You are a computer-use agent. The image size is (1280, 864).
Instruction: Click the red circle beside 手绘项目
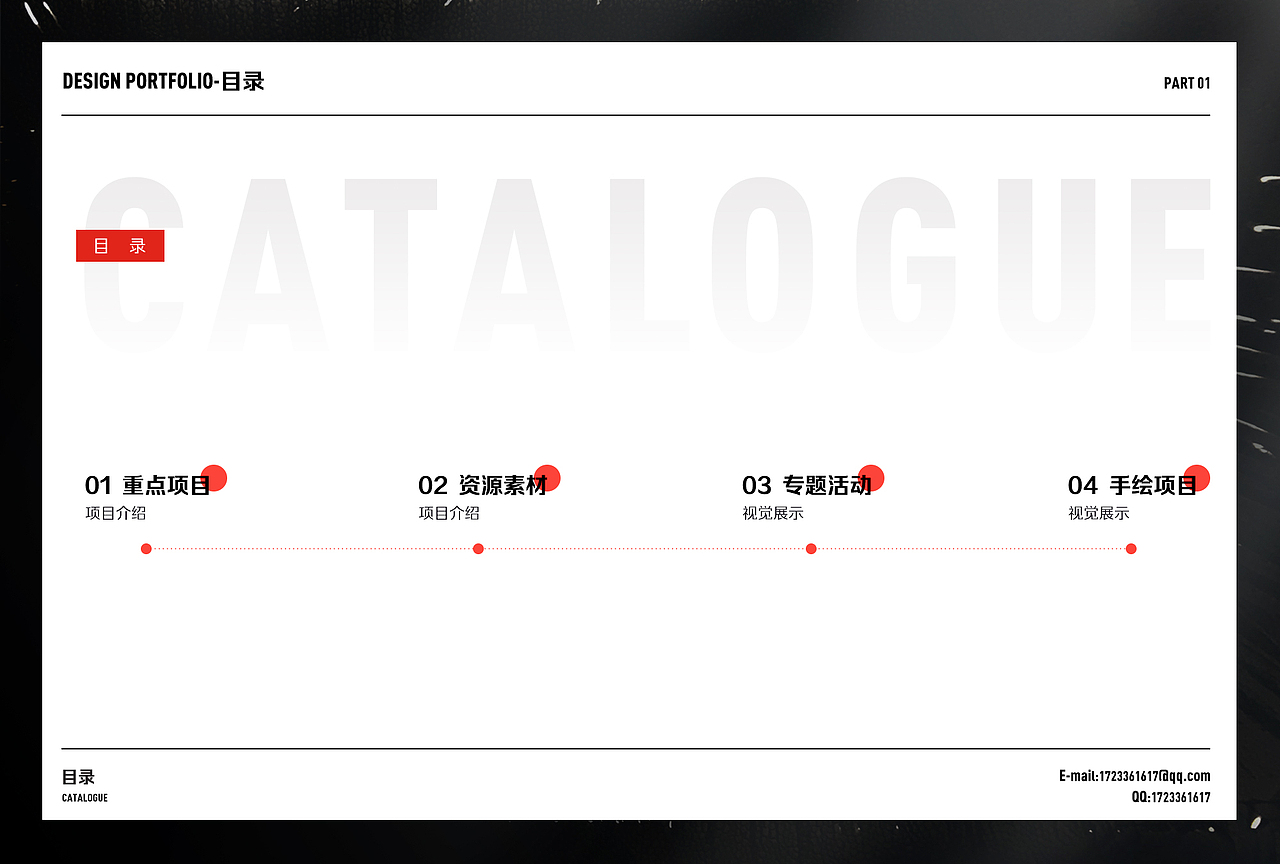pos(1197,478)
